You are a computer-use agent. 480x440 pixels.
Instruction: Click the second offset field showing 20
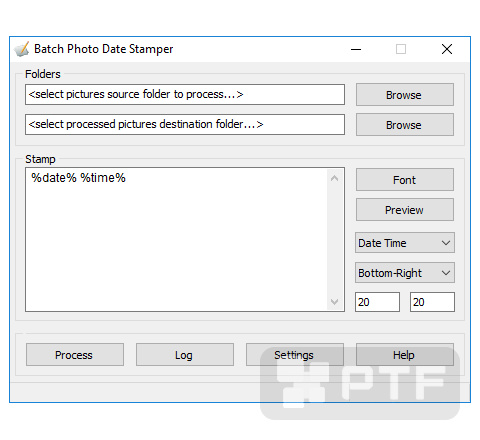point(432,302)
